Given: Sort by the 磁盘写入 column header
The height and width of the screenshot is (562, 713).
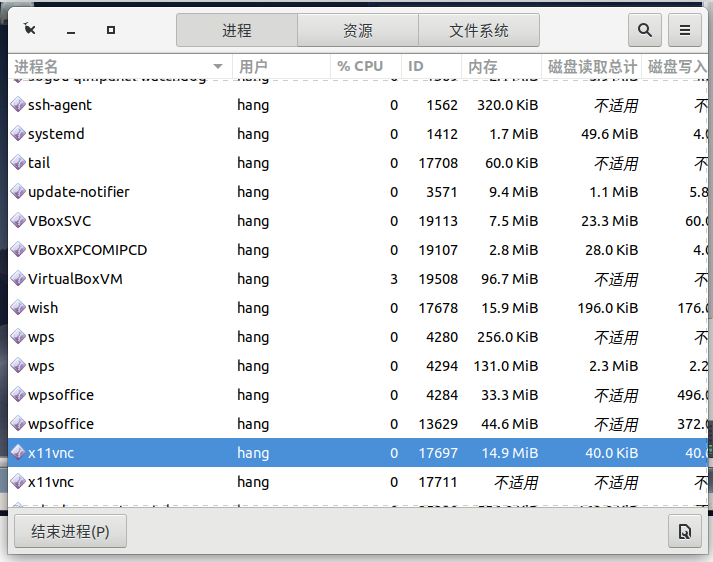Looking at the screenshot, I should [x=675, y=66].
